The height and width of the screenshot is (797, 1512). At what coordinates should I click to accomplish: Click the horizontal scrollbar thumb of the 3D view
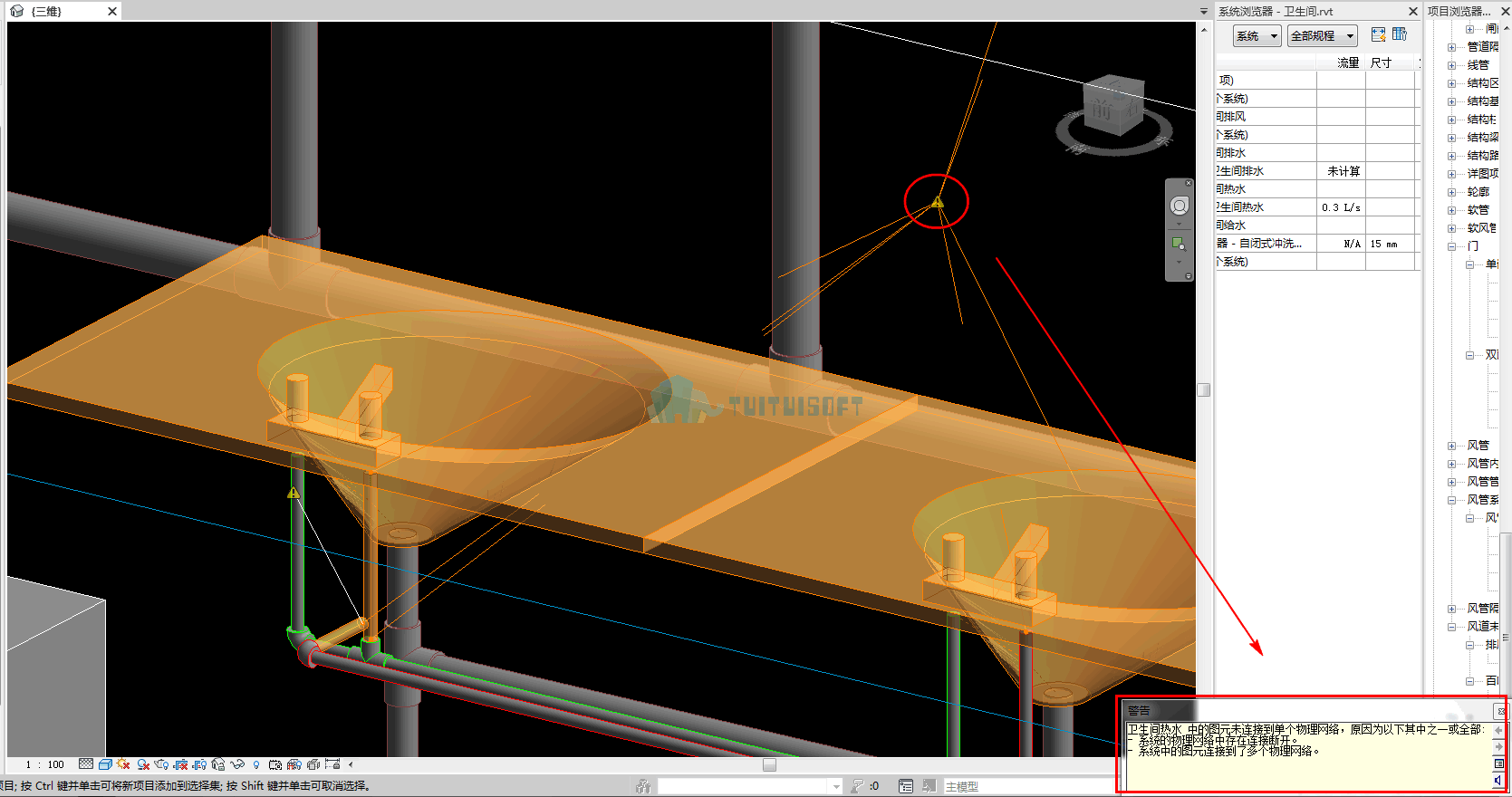click(769, 764)
